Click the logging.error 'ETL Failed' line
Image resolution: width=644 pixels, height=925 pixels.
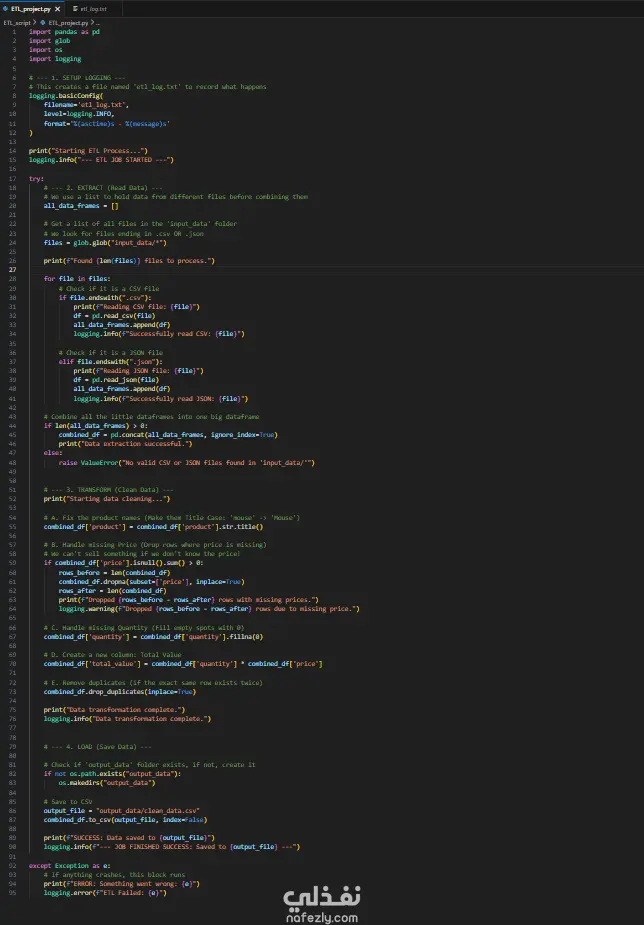(x=104, y=893)
